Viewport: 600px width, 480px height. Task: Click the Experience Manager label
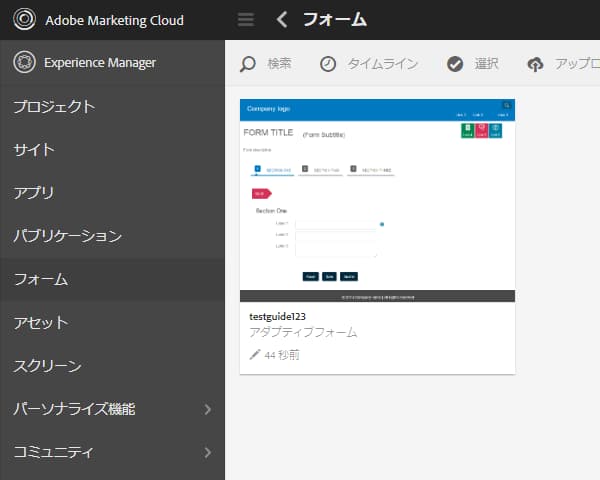(x=100, y=62)
